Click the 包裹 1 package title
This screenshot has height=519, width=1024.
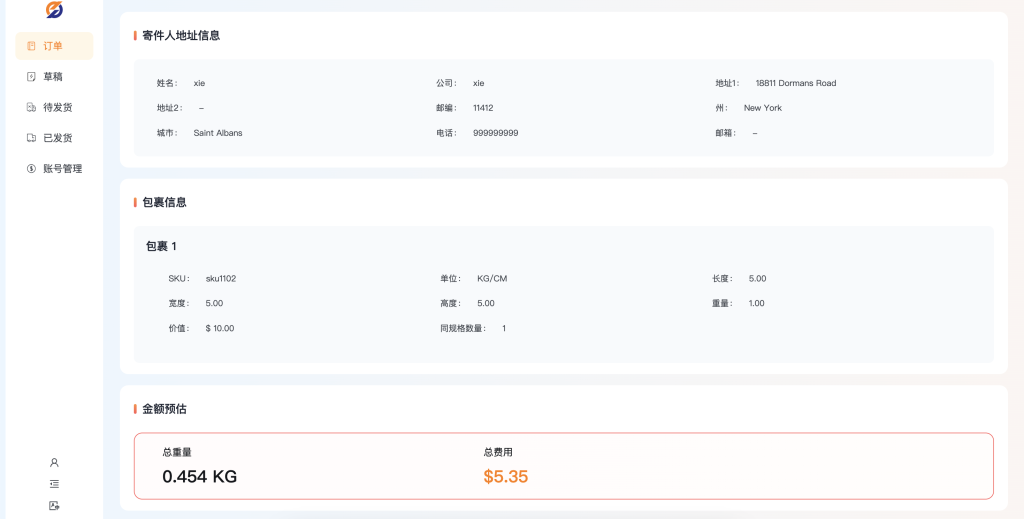pyautogui.click(x=161, y=246)
